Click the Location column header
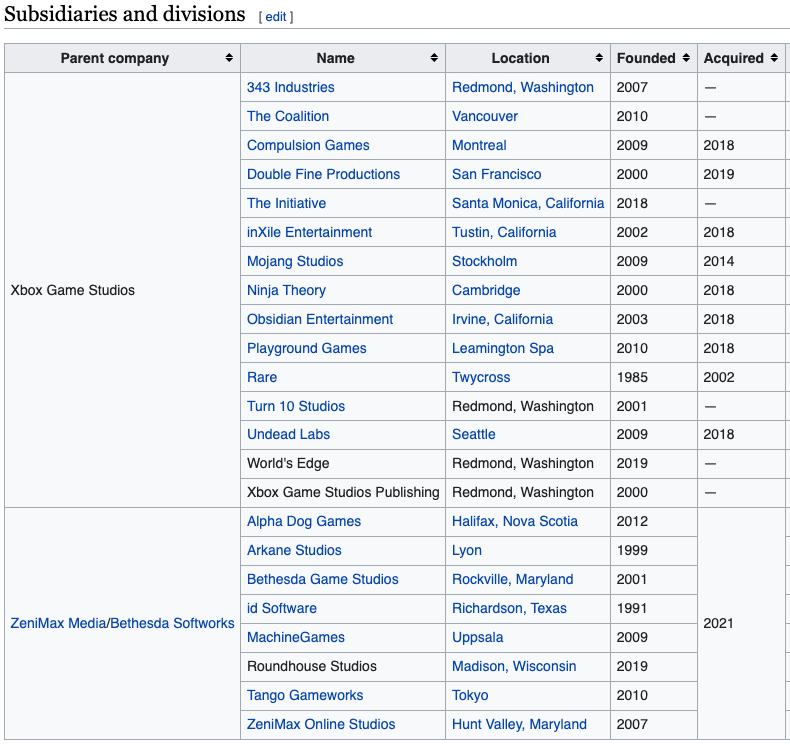The width and height of the screenshot is (790, 745). (528, 58)
